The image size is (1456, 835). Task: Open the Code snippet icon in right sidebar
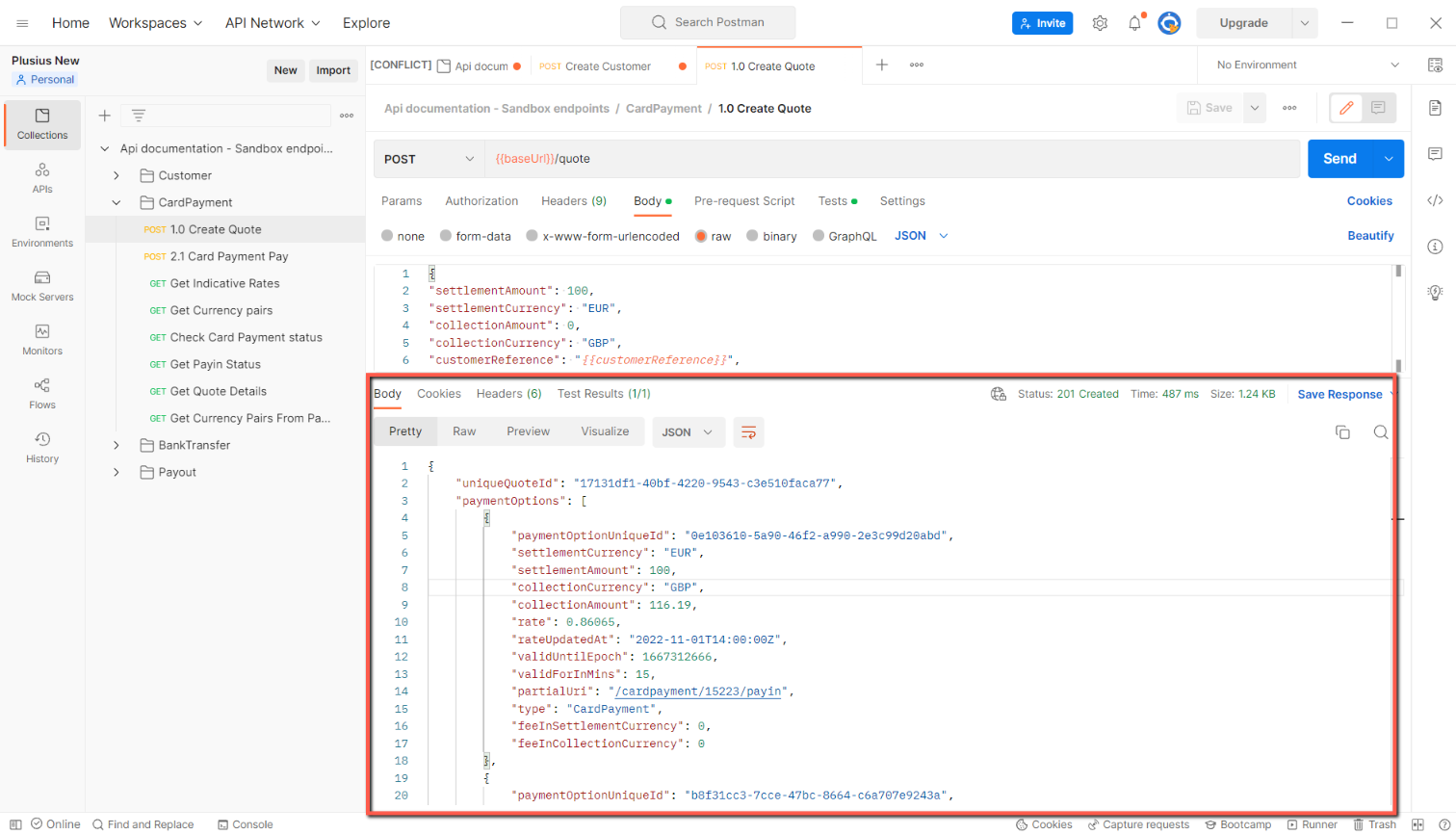coord(1435,200)
